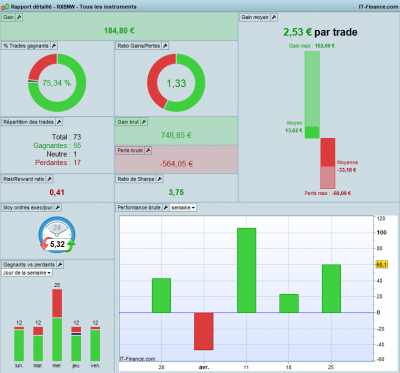Click the wrench icon next to Gain
Viewport: 400px width, 373px height.
19,17
